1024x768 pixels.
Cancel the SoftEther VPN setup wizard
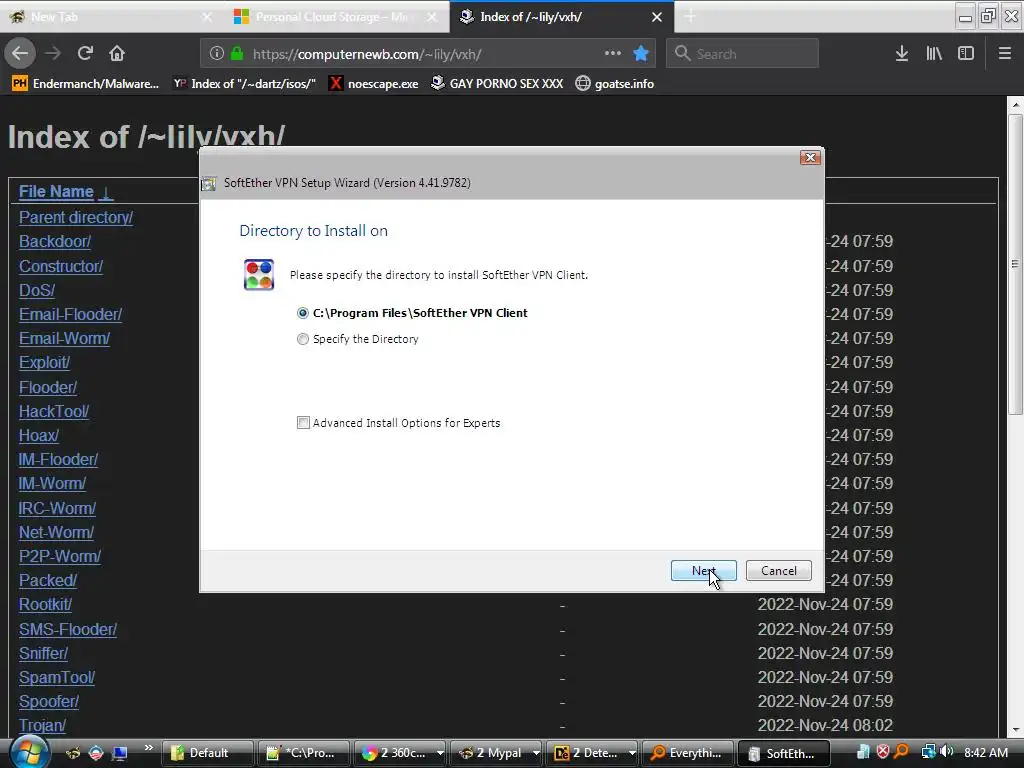click(x=778, y=570)
